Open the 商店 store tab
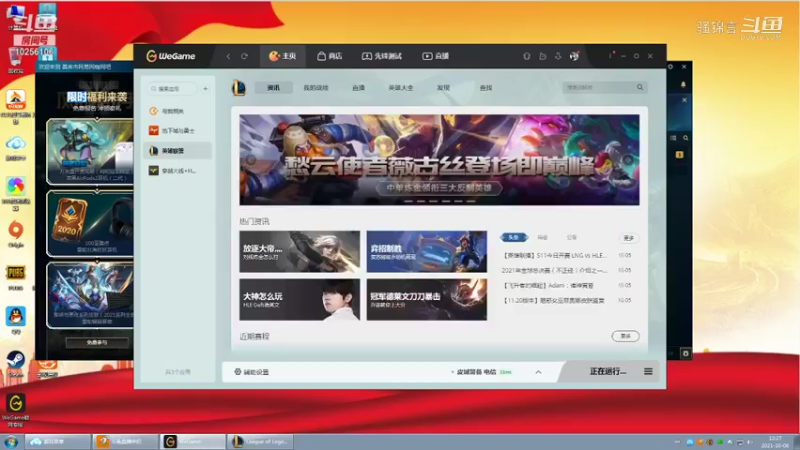Viewport: 800px width, 450px height. tap(330, 56)
